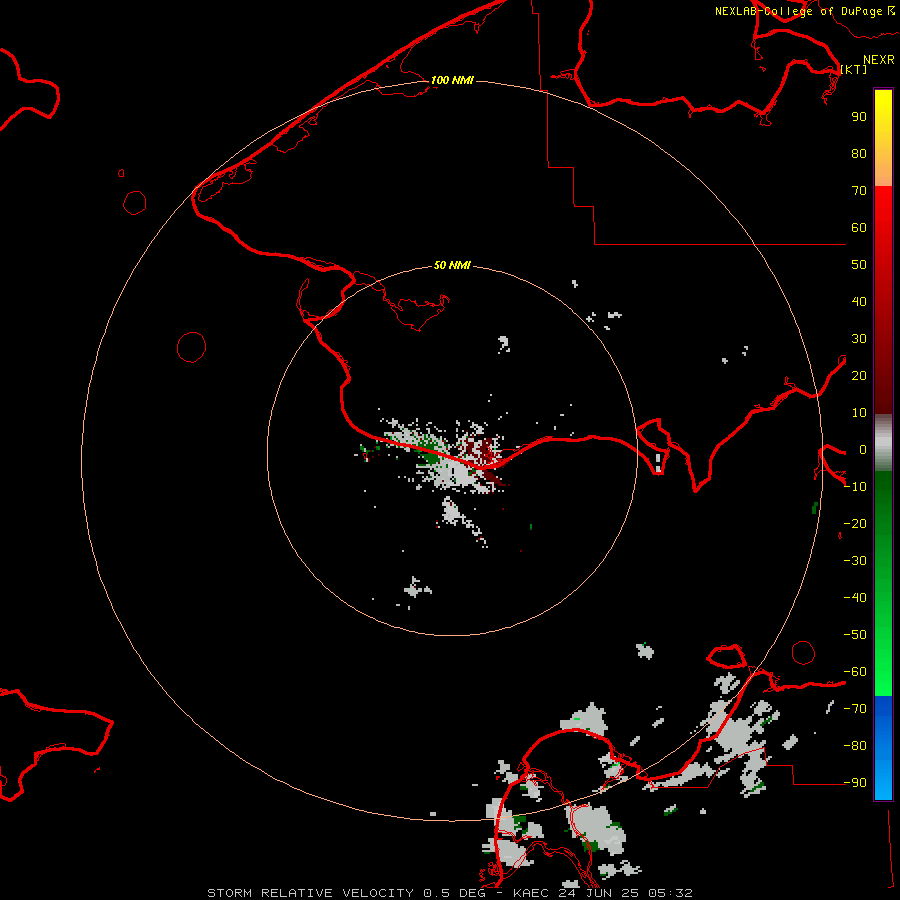Click the -10 value on the velocity scale
Screen dimensions: 900x900
(x=855, y=487)
